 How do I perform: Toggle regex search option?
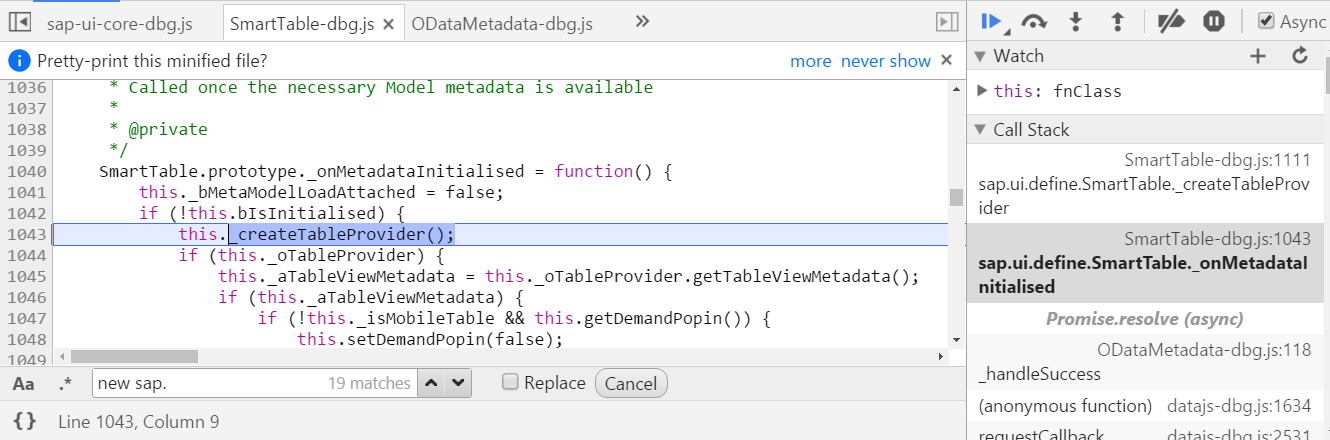[66, 383]
